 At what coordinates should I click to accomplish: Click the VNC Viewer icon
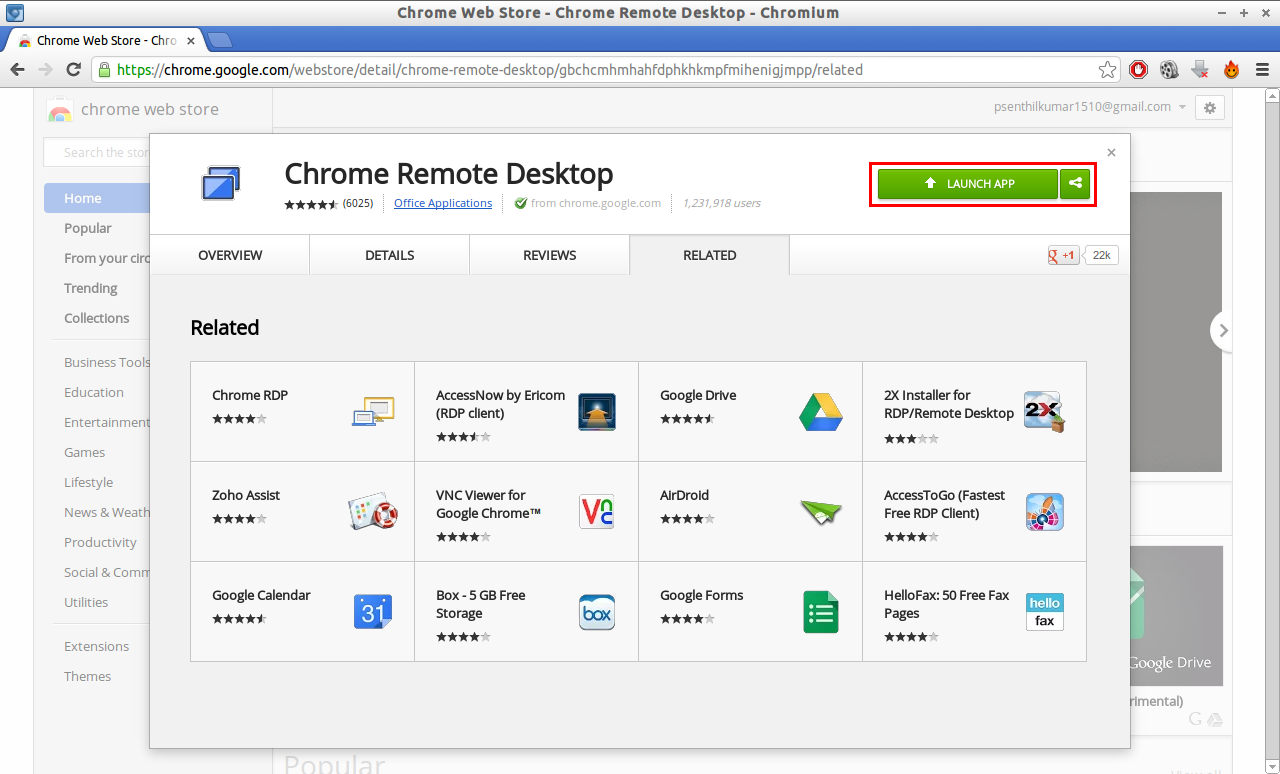coord(597,512)
